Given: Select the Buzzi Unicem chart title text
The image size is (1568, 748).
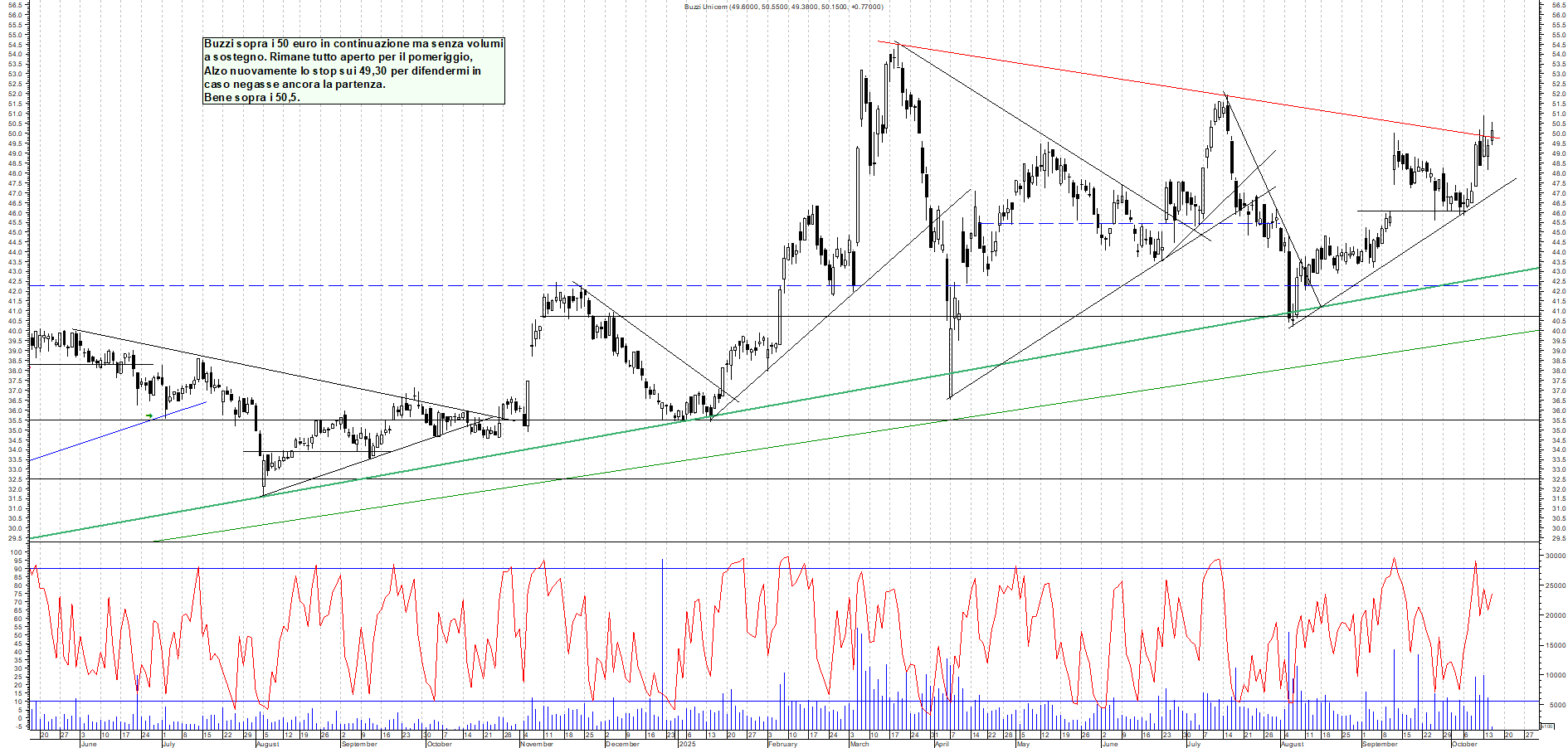Looking at the screenshot, I should click(x=783, y=7).
